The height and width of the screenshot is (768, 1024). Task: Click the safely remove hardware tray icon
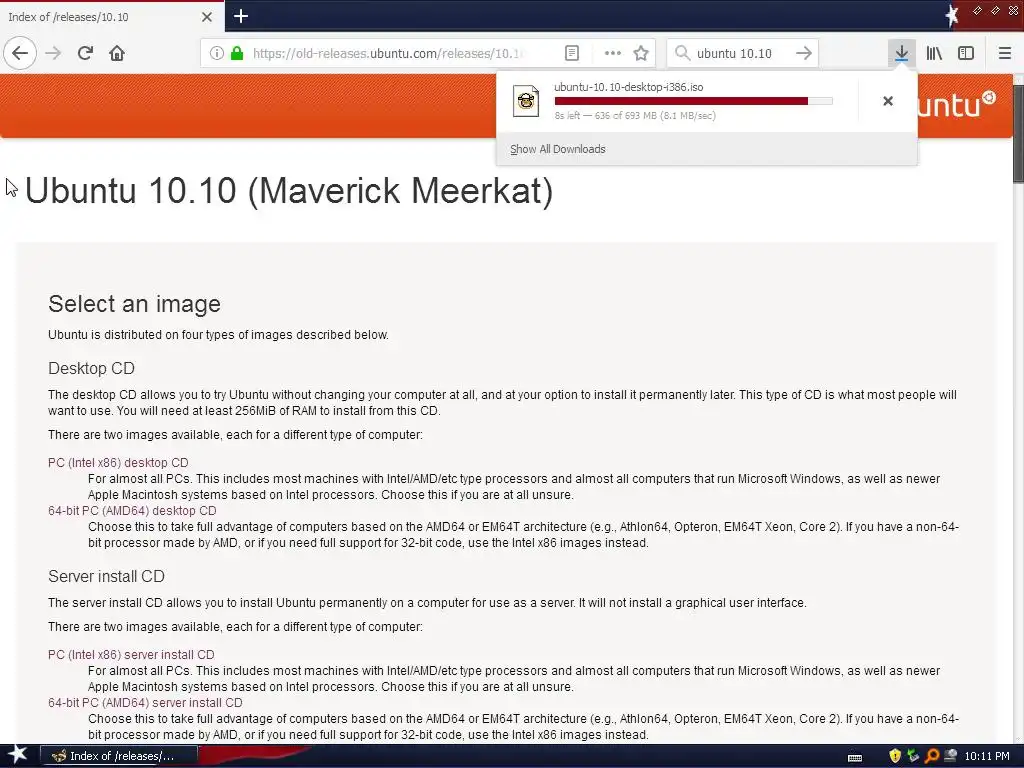coord(912,756)
